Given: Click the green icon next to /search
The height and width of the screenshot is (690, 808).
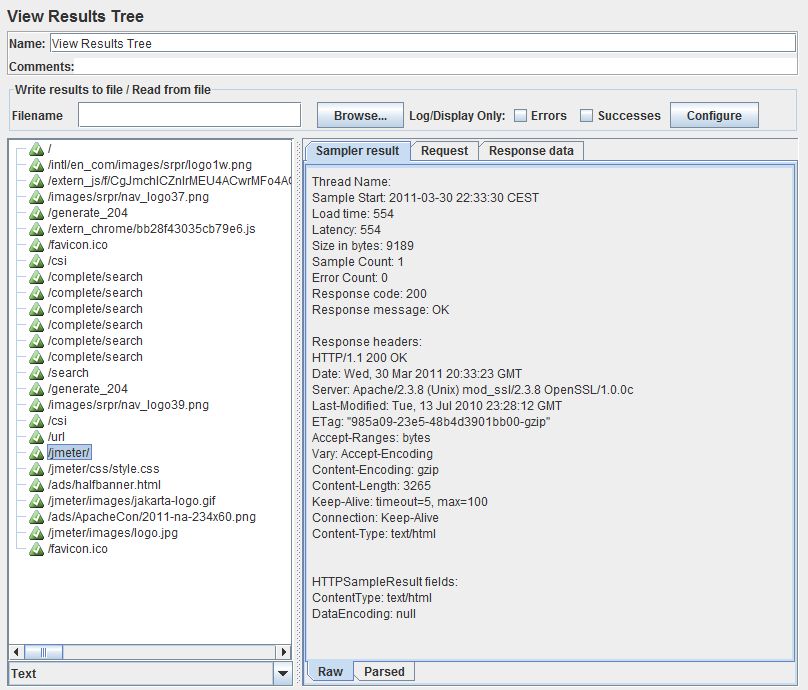Looking at the screenshot, I should tap(37, 373).
